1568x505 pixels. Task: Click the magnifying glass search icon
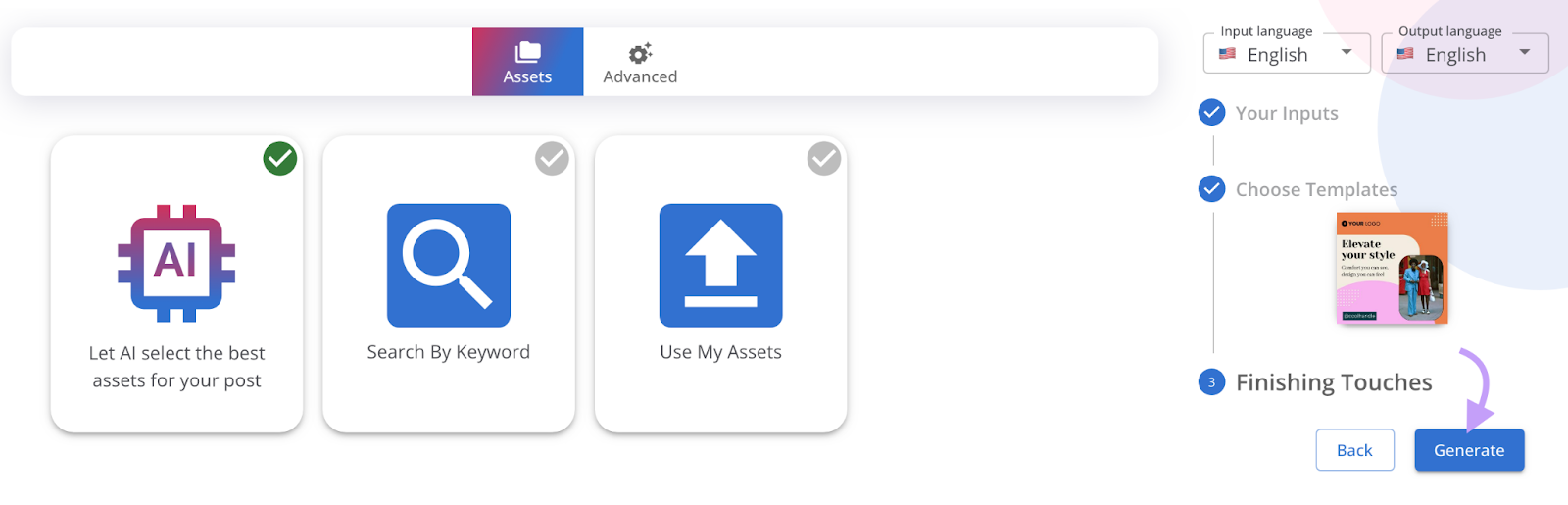tap(448, 265)
